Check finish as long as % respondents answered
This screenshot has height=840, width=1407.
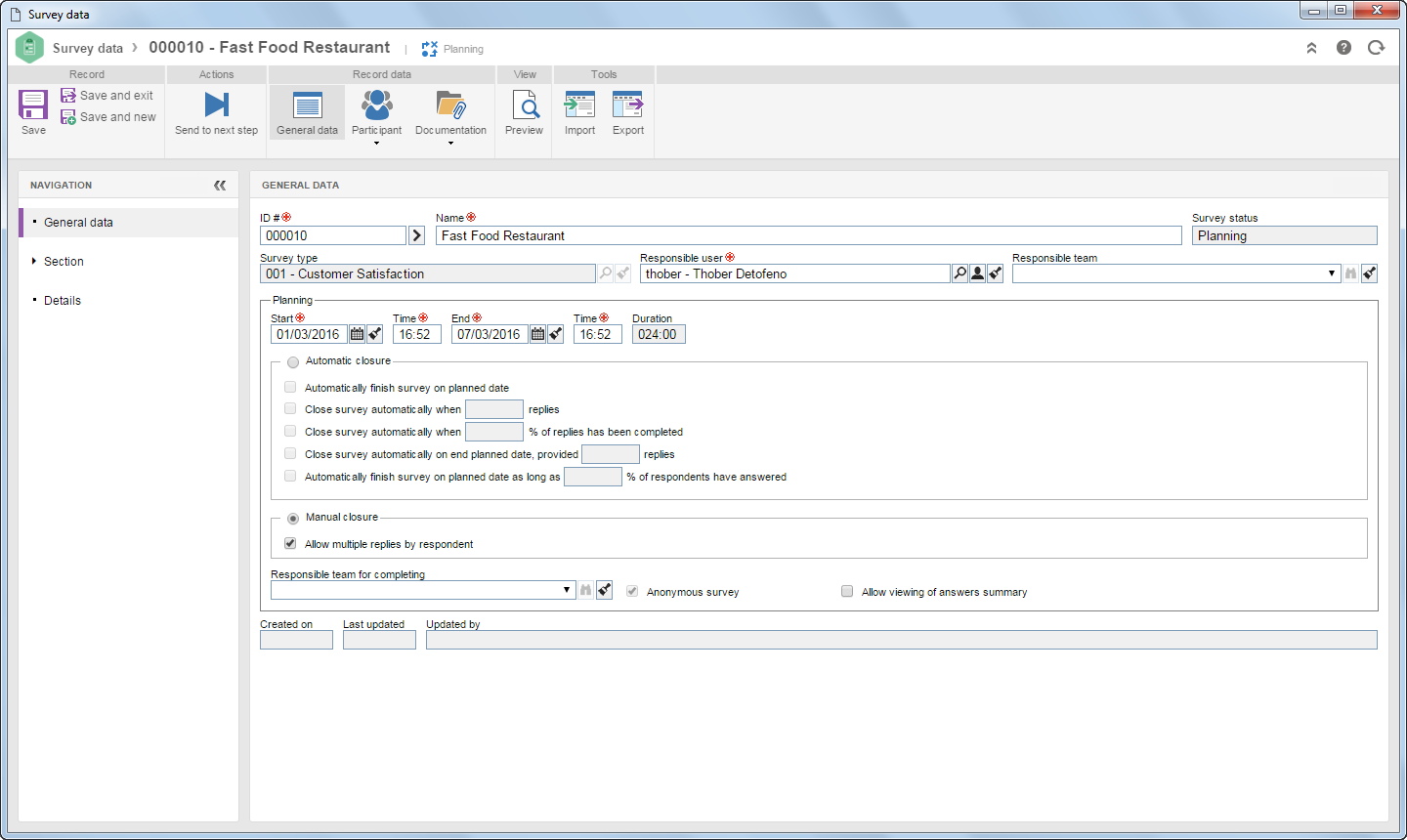pos(290,476)
